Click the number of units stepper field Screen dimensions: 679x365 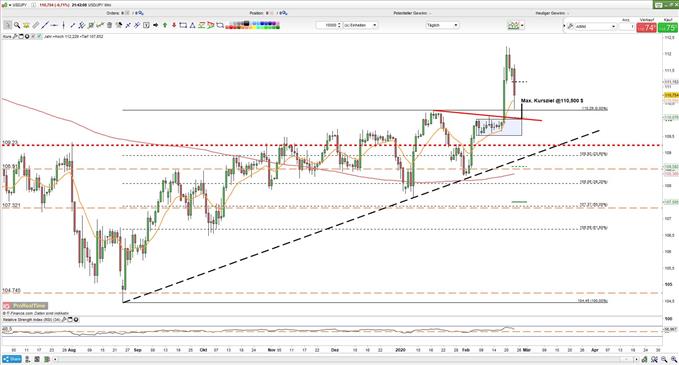(x=329, y=25)
